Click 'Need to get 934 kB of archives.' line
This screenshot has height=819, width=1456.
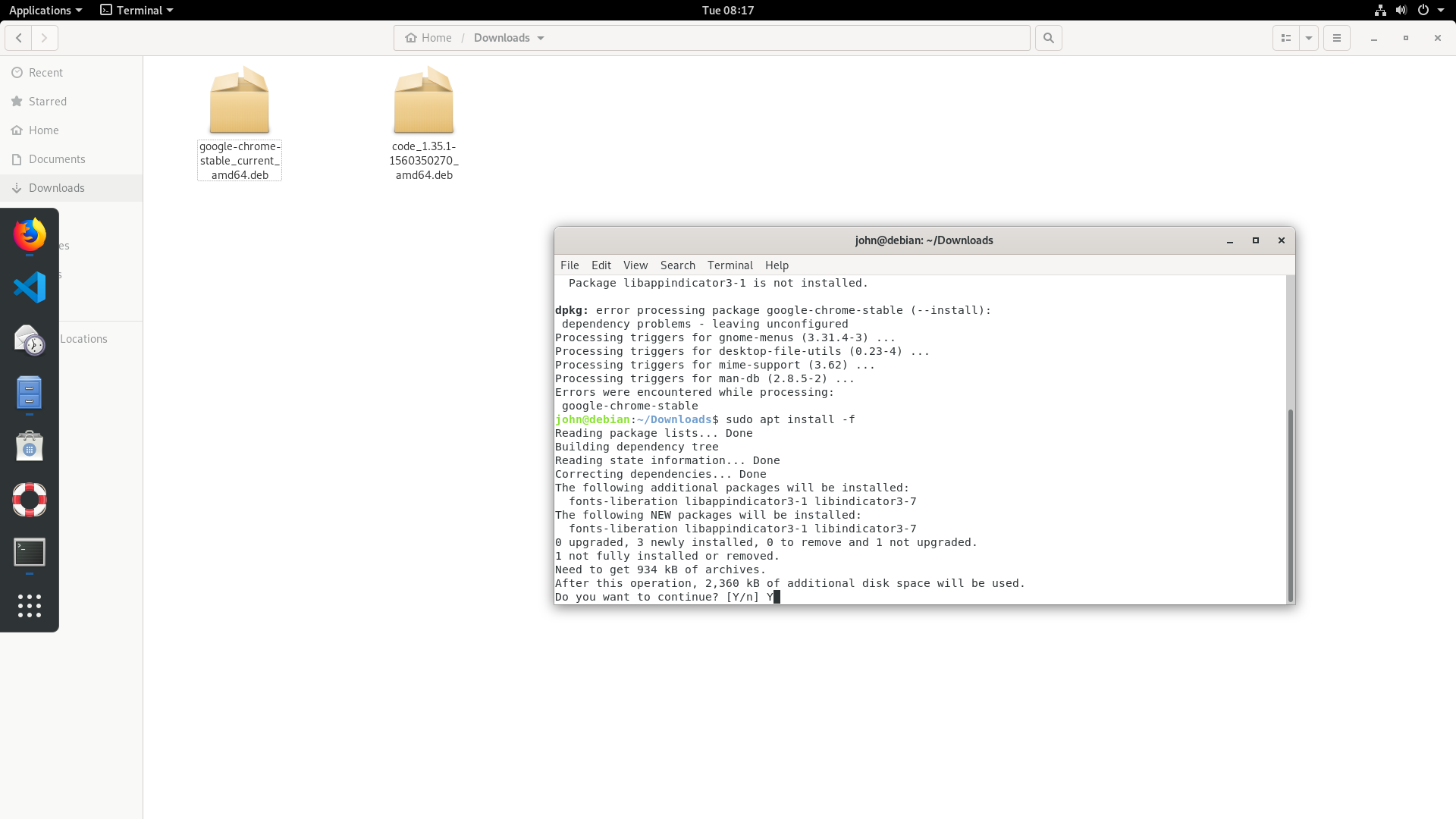tap(661, 570)
